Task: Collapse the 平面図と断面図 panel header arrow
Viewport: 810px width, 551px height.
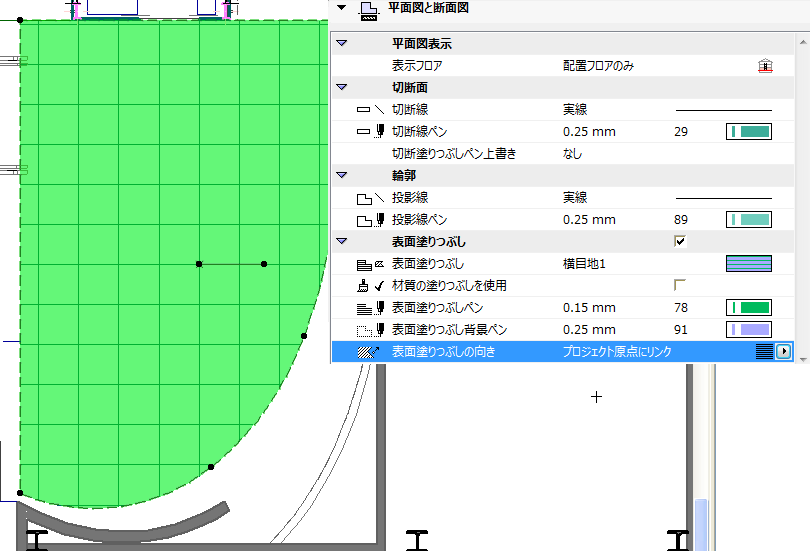Action: click(x=341, y=8)
